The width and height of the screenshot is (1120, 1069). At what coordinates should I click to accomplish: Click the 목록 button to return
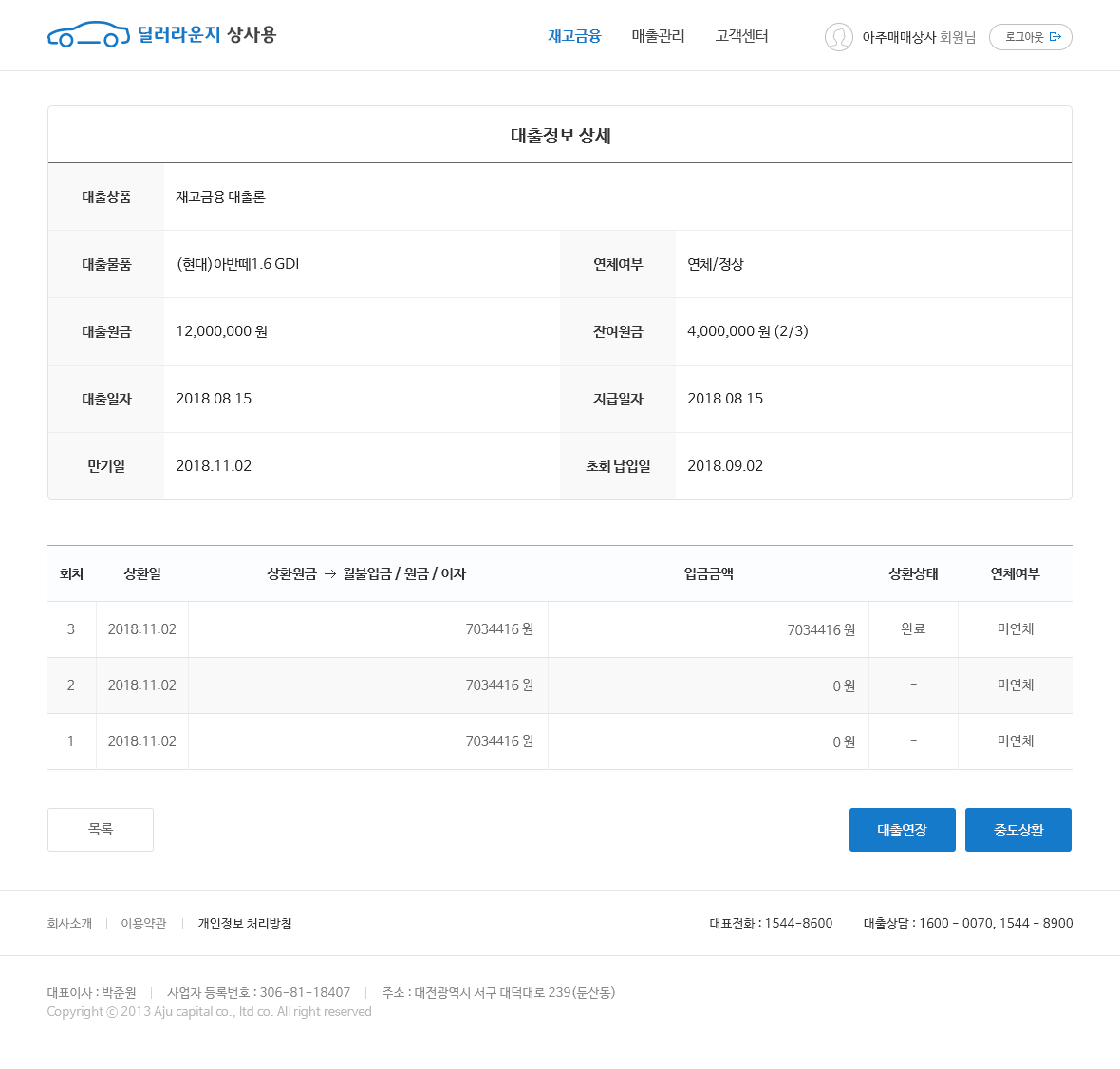100,829
